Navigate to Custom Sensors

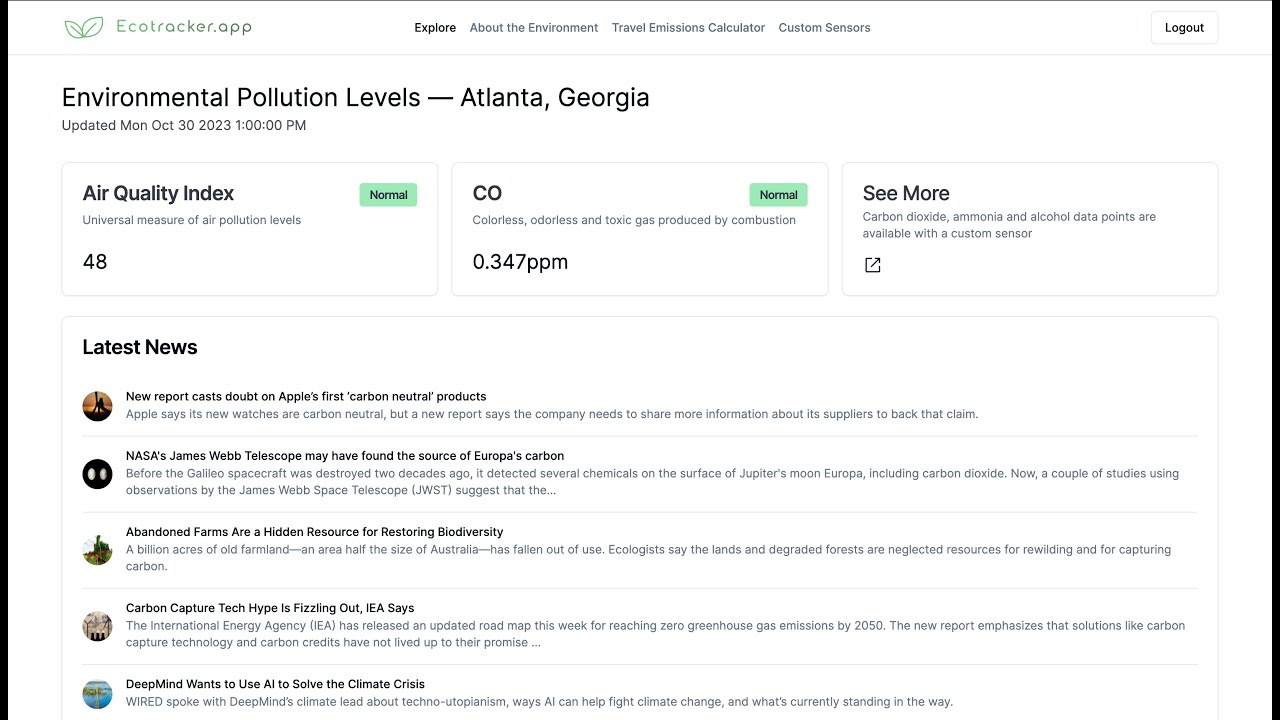click(x=824, y=28)
